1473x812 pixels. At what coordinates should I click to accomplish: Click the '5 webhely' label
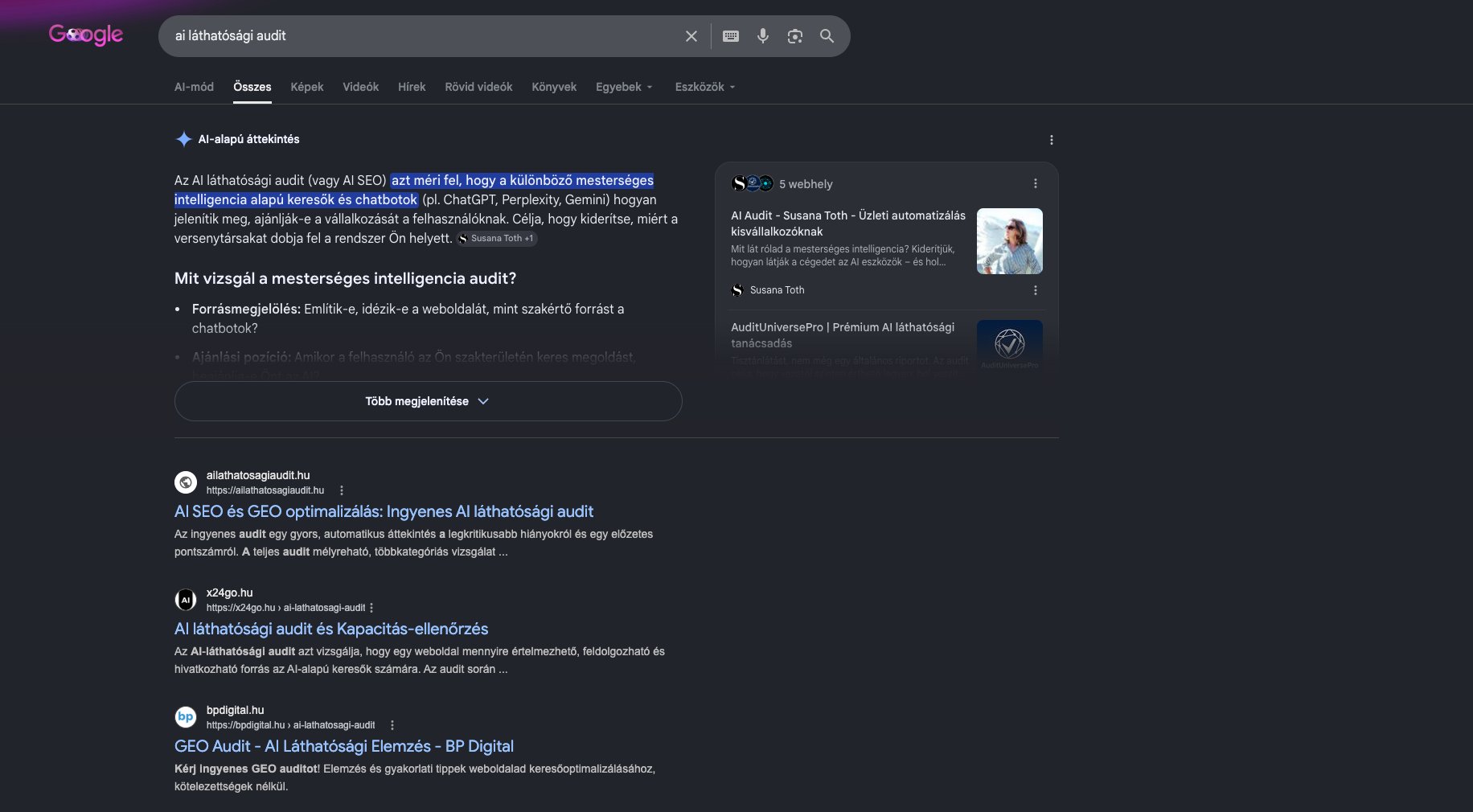click(806, 184)
